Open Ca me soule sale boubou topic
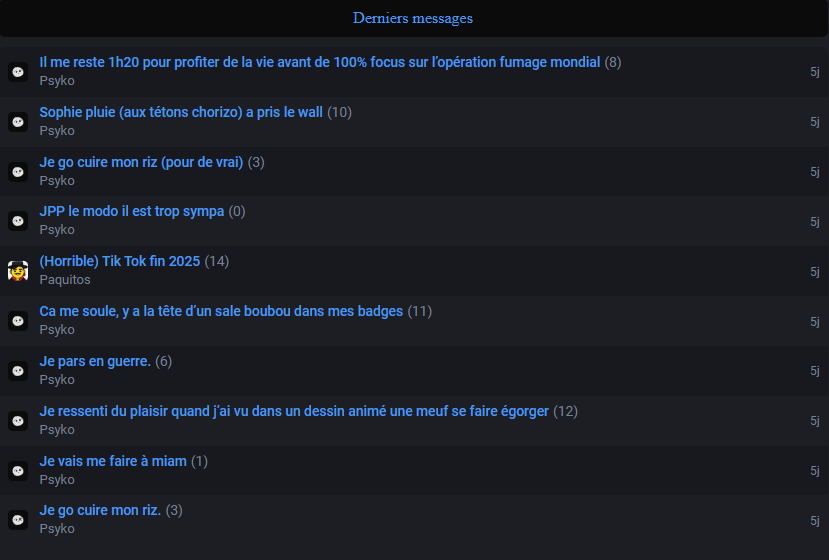The width and height of the screenshot is (829, 560). (x=221, y=311)
